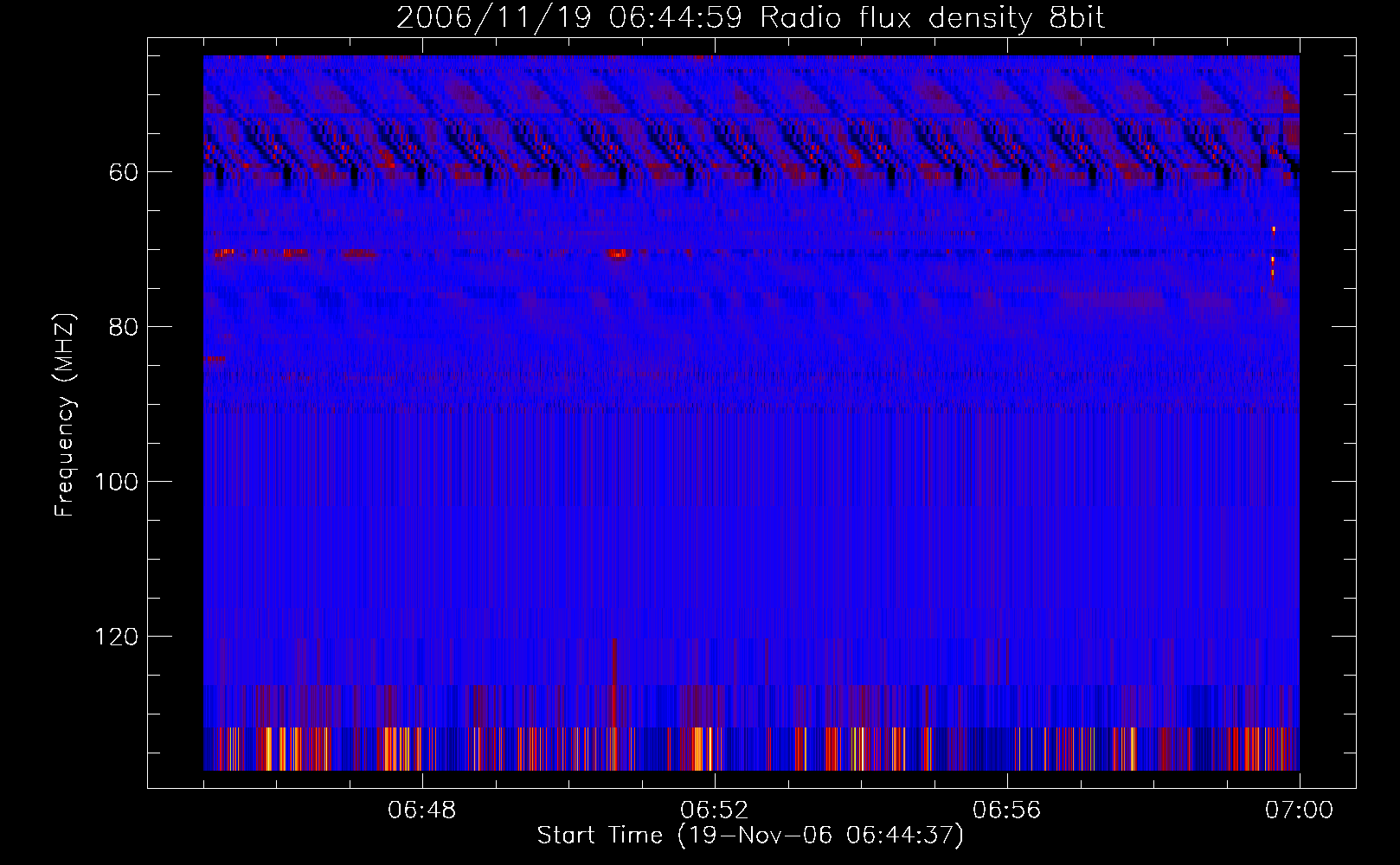This screenshot has width=1400, height=865.
Task: Click the 06:48 time tick label
Action: coord(422,811)
